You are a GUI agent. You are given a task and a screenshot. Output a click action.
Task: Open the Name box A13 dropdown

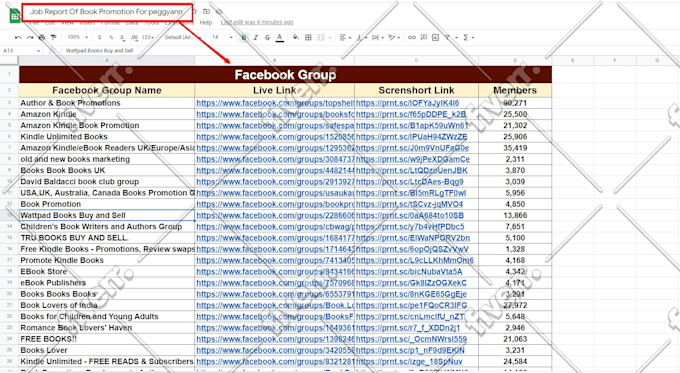pos(39,51)
